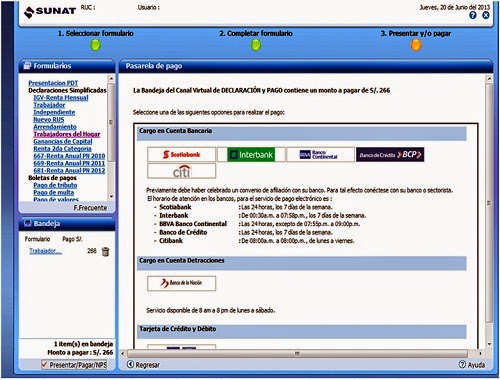
Task: Open Renta 2da Categoria form
Action: click(x=62, y=149)
